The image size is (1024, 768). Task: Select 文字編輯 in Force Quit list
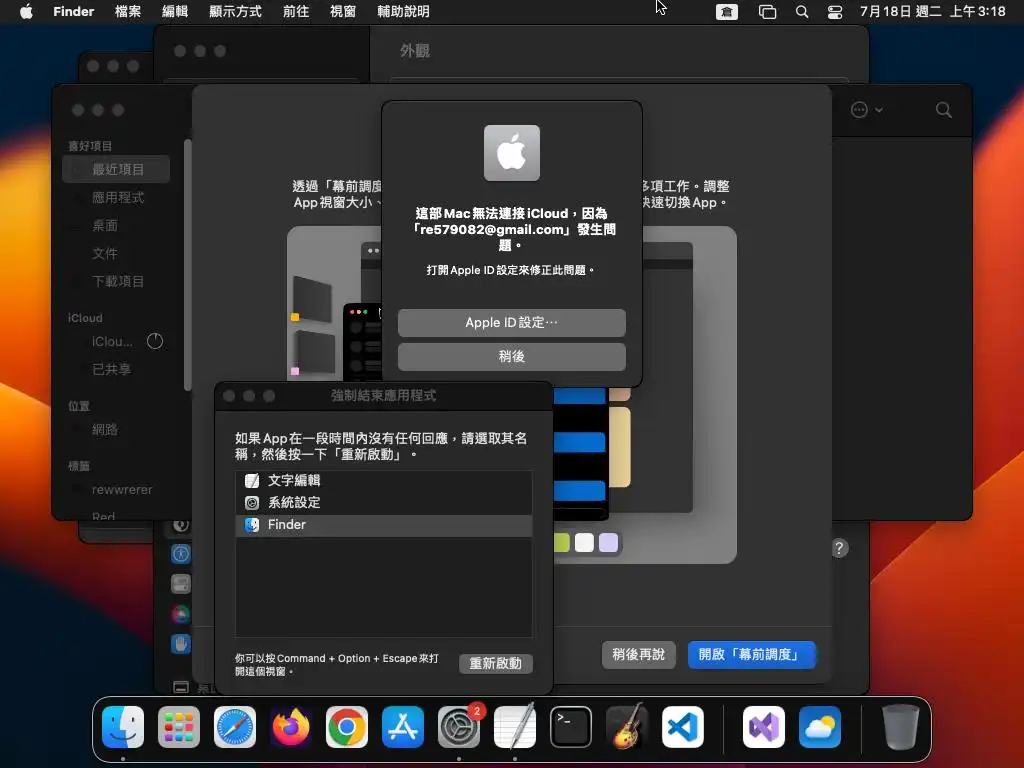[384, 481]
